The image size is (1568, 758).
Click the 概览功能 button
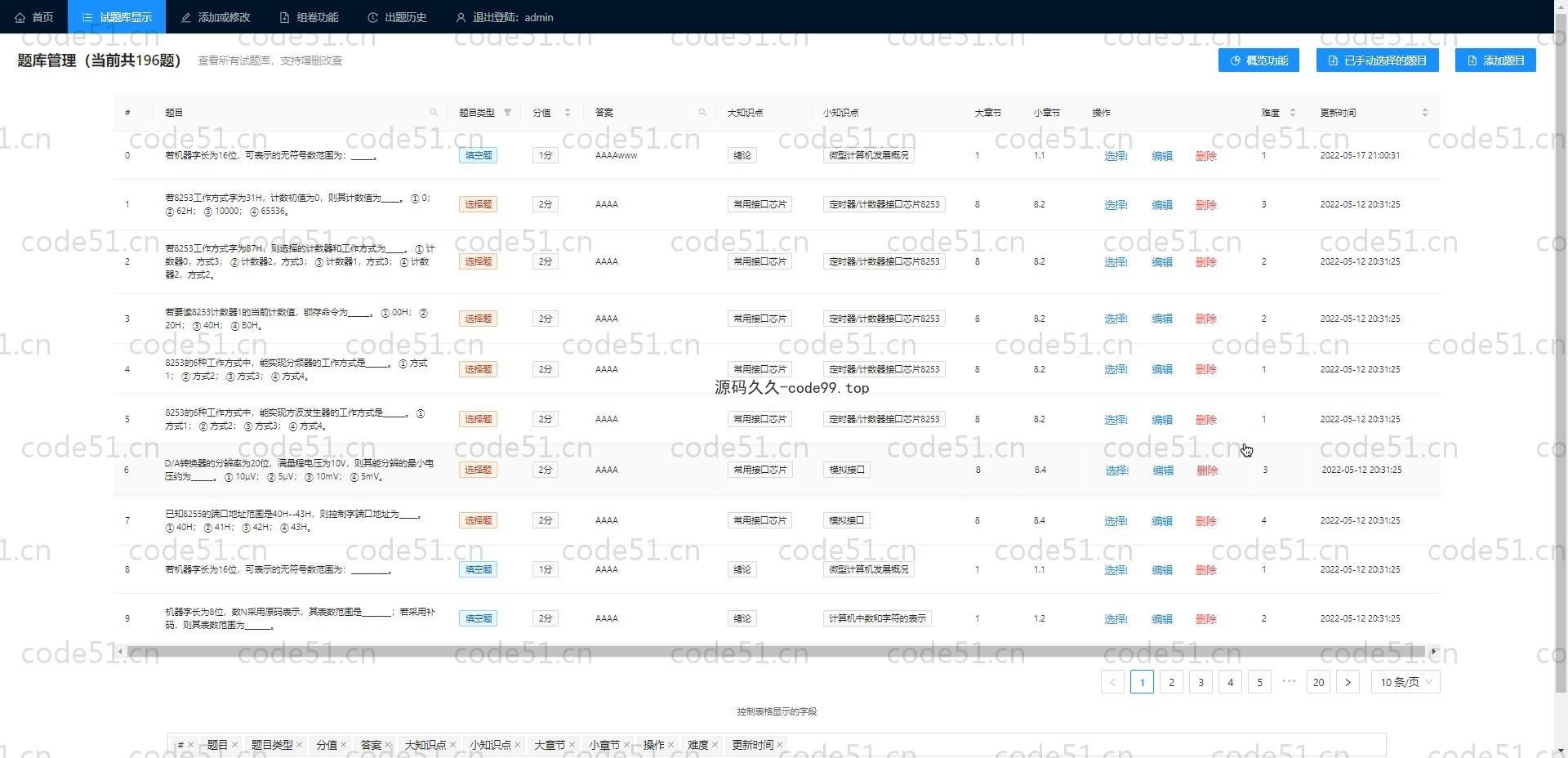1258,60
